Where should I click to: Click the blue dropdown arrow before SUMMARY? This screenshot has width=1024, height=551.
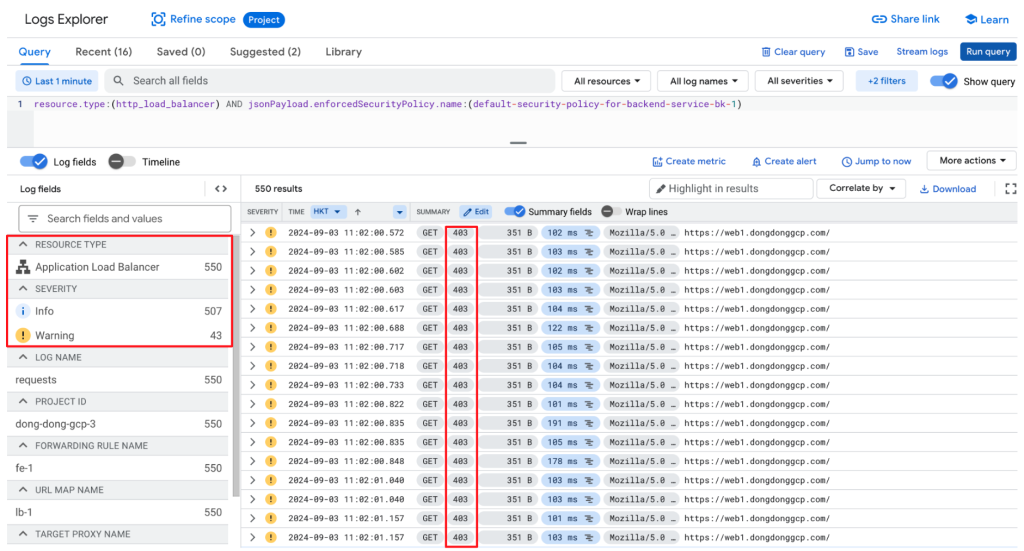[399, 212]
